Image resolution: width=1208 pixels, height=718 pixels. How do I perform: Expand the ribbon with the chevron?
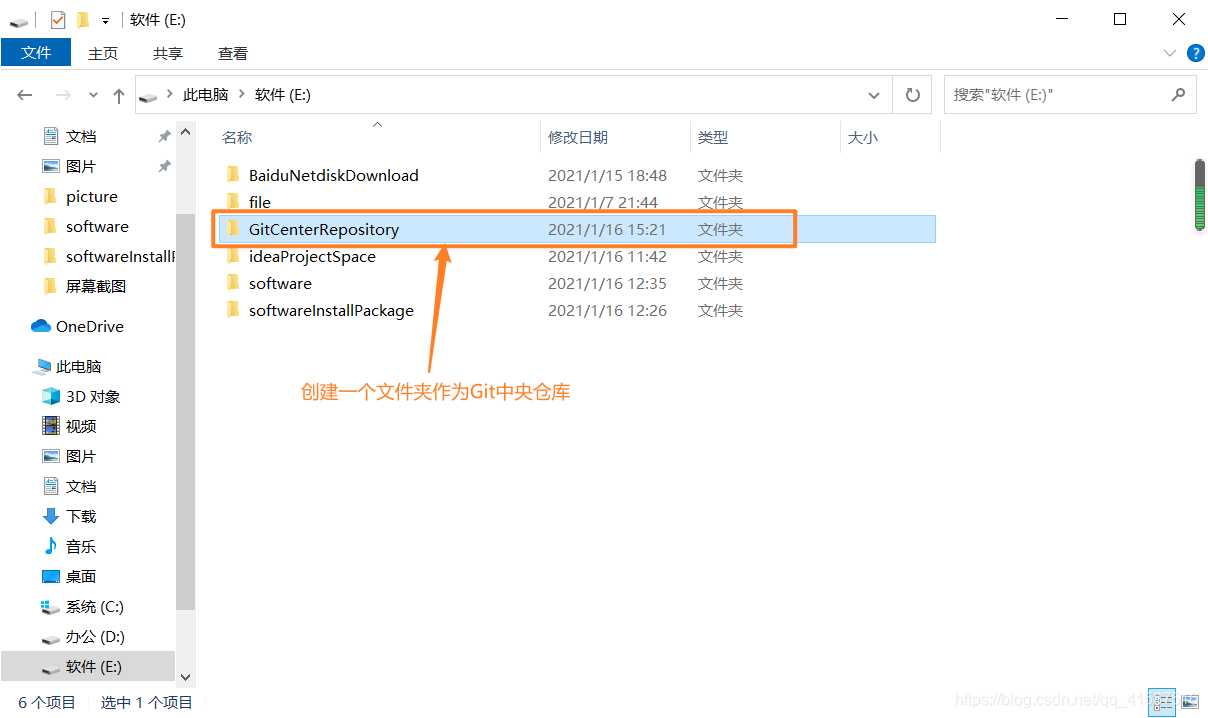point(1170,53)
